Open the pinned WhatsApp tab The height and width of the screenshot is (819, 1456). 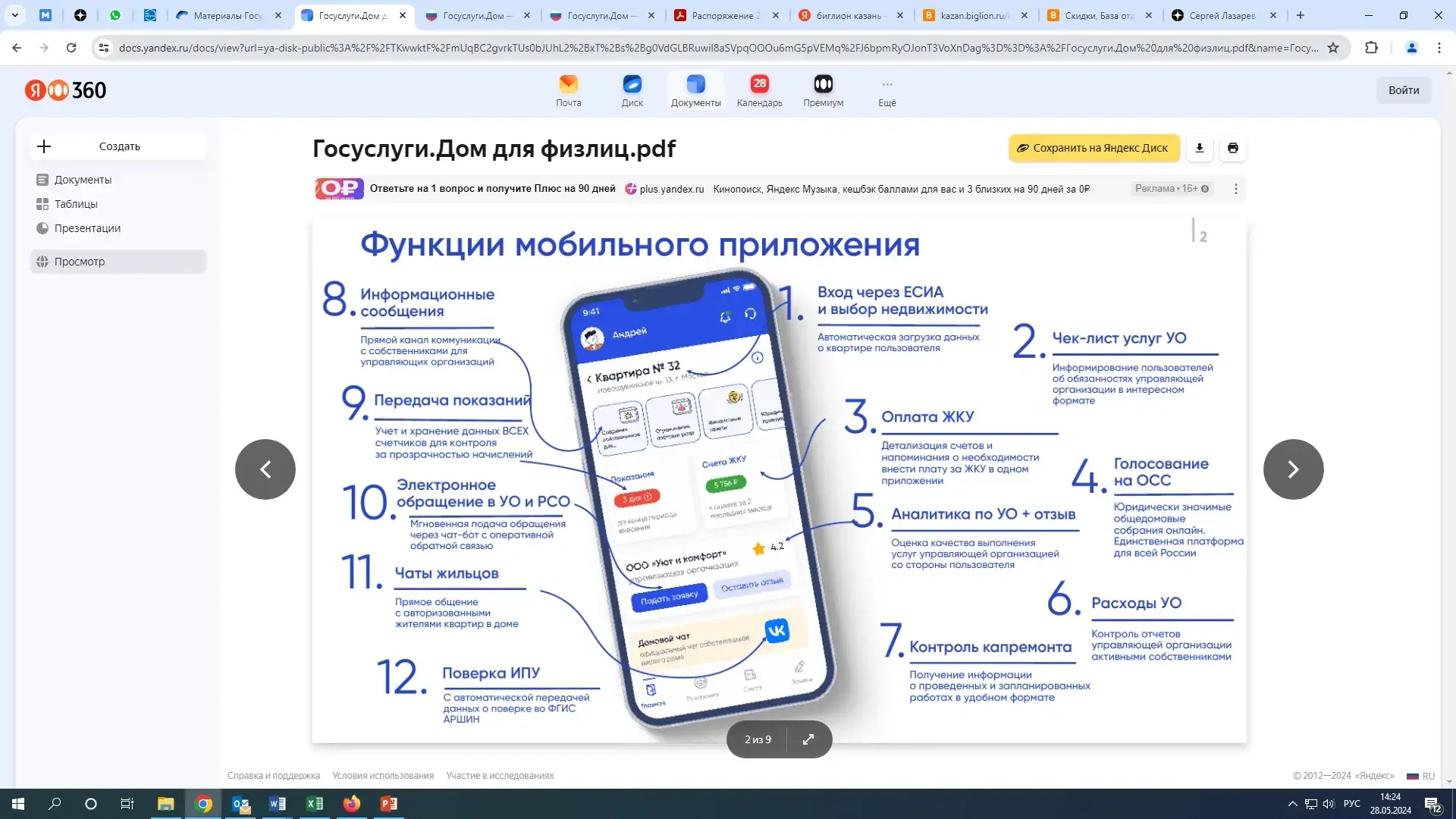[115, 15]
